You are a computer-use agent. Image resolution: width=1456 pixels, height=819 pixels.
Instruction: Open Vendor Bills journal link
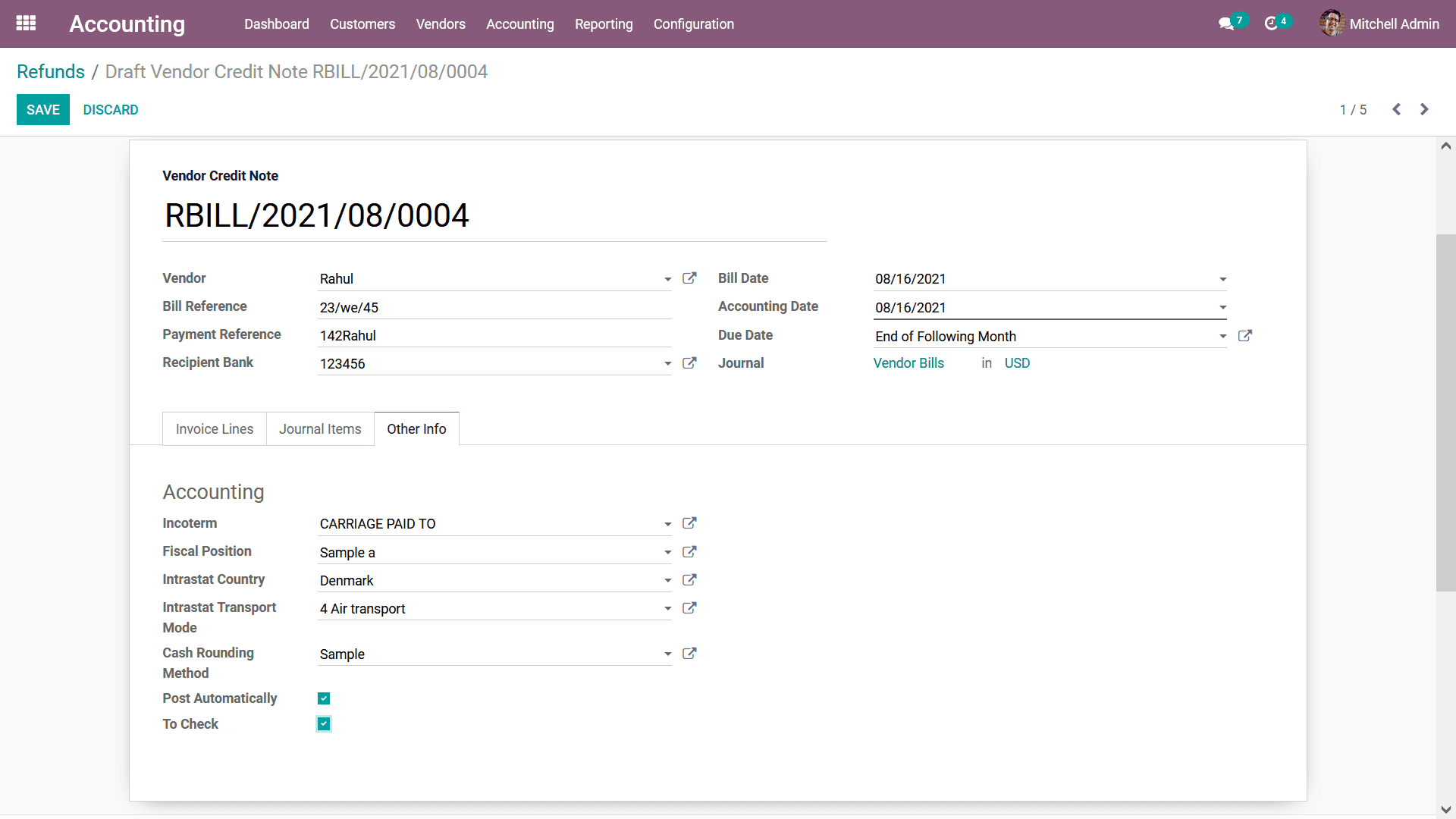point(908,363)
